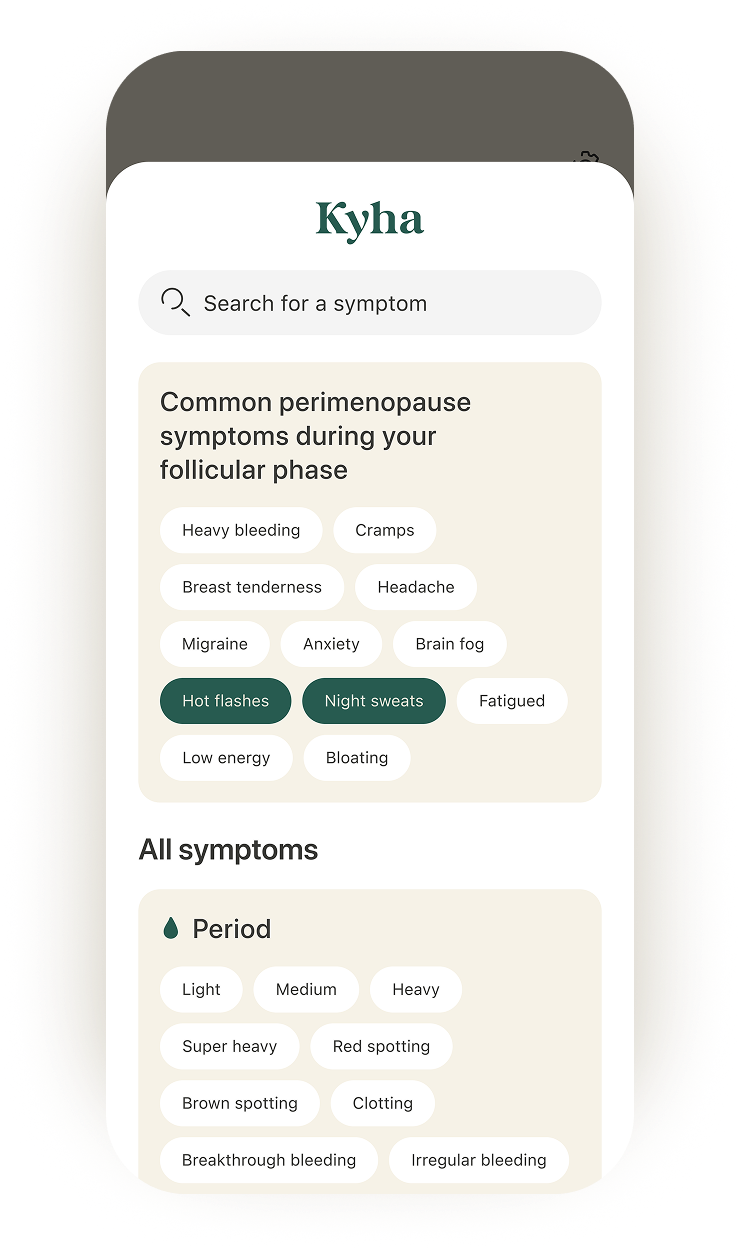
Task: Select the Anxiety chip
Action: tap(331, 644)
